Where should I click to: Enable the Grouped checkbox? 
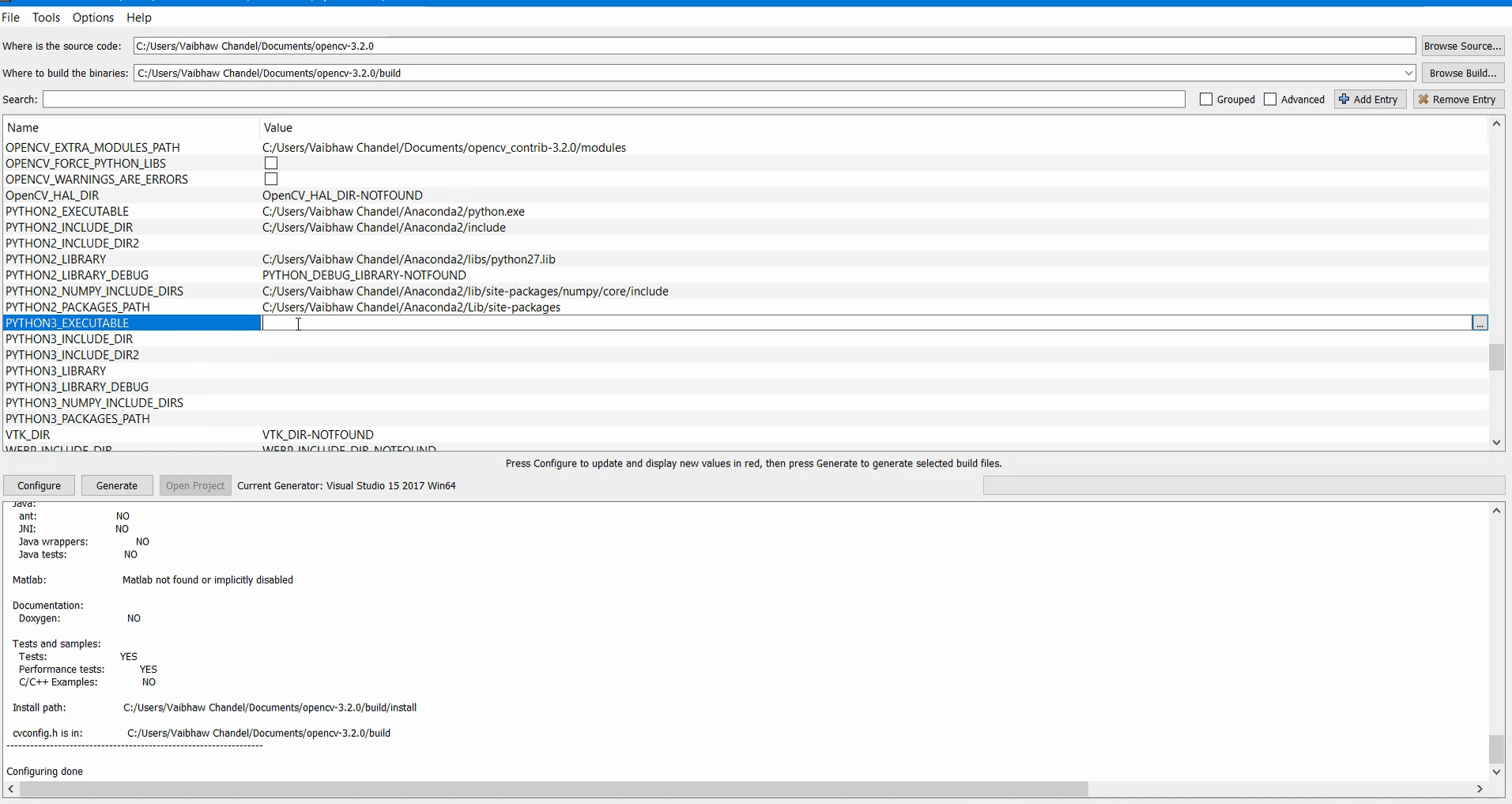[1206, 100]
